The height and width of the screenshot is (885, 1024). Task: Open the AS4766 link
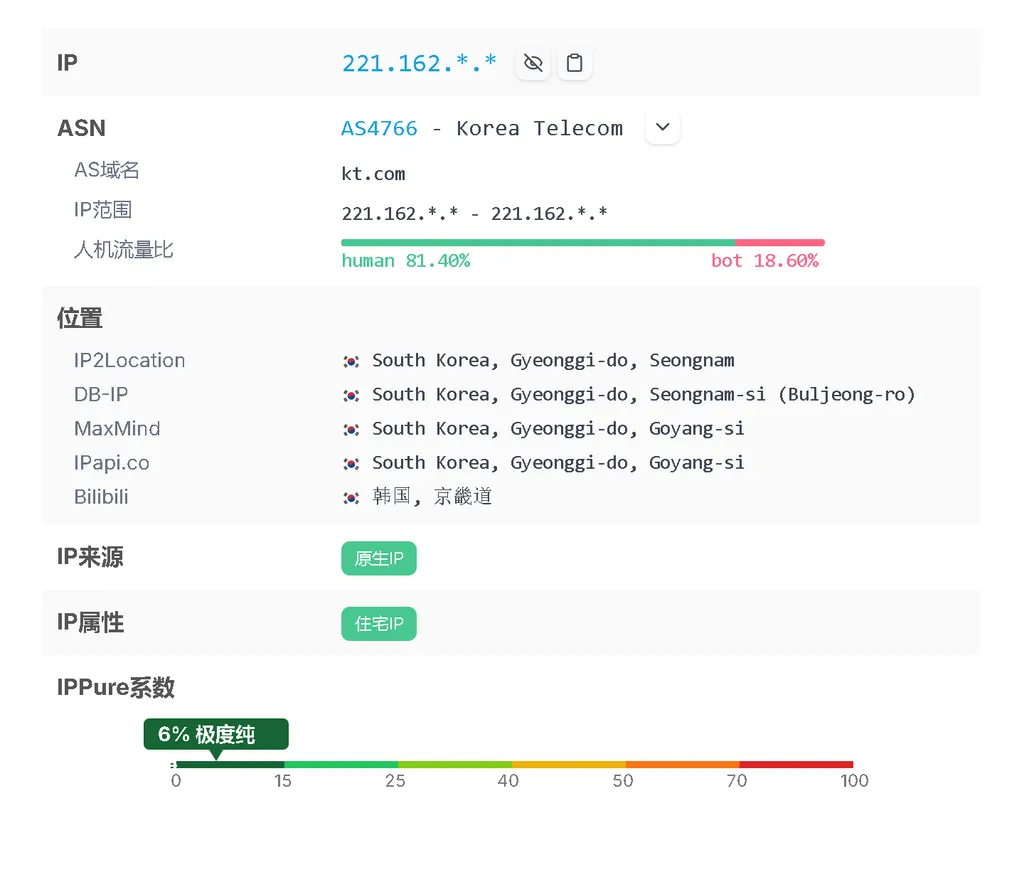(379, 127)
